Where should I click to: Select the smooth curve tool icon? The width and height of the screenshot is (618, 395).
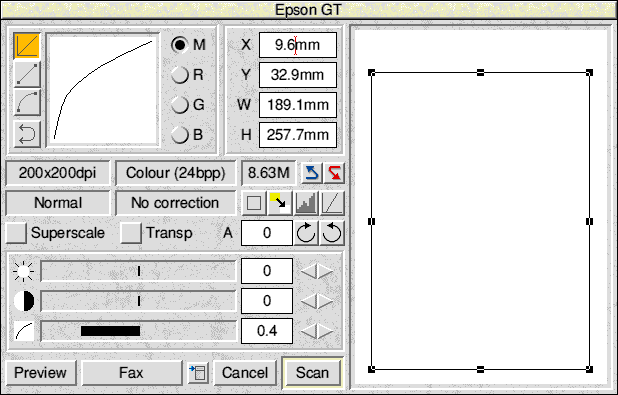[27, 102]
